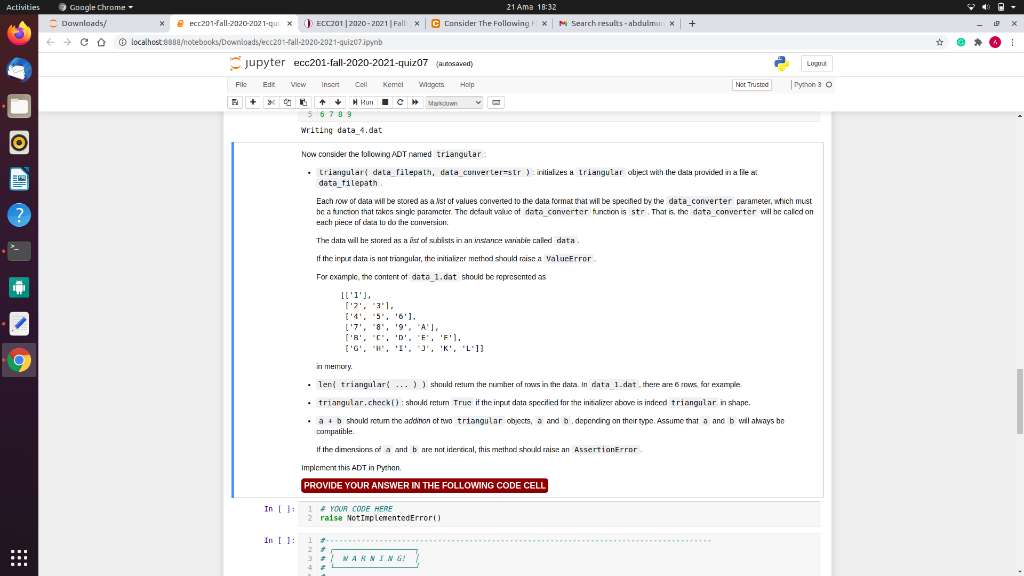Cut the selected cell with the scissors icon
This screenshot has width=1024, height=576.
272,101
